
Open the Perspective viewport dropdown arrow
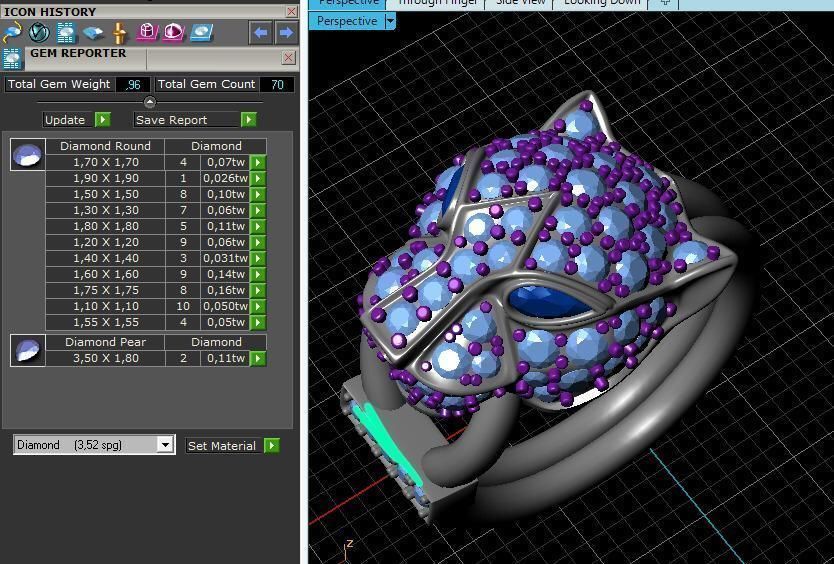tap(390, 21)
